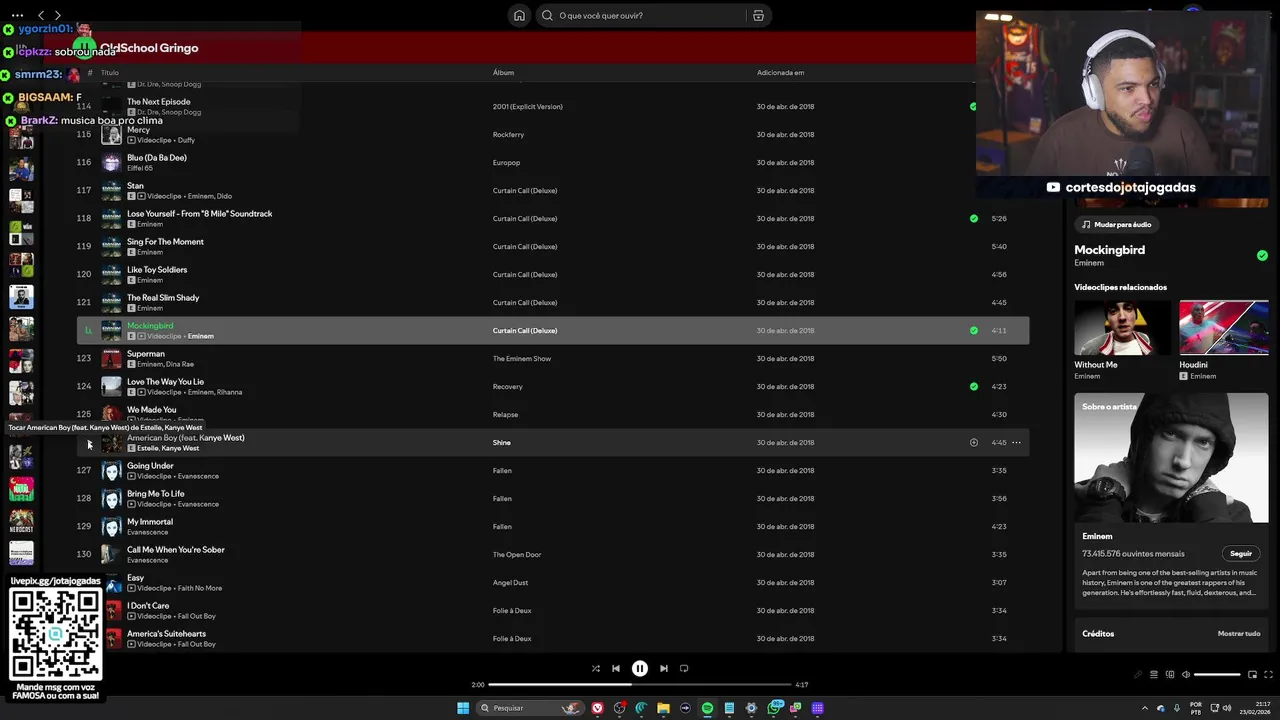Click the taskbar Pesquisar search box

[530, 708]
